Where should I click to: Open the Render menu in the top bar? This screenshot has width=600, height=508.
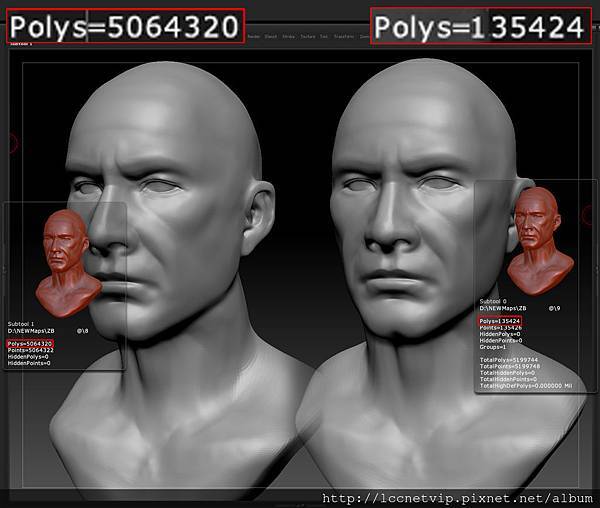tap(254, 36)
